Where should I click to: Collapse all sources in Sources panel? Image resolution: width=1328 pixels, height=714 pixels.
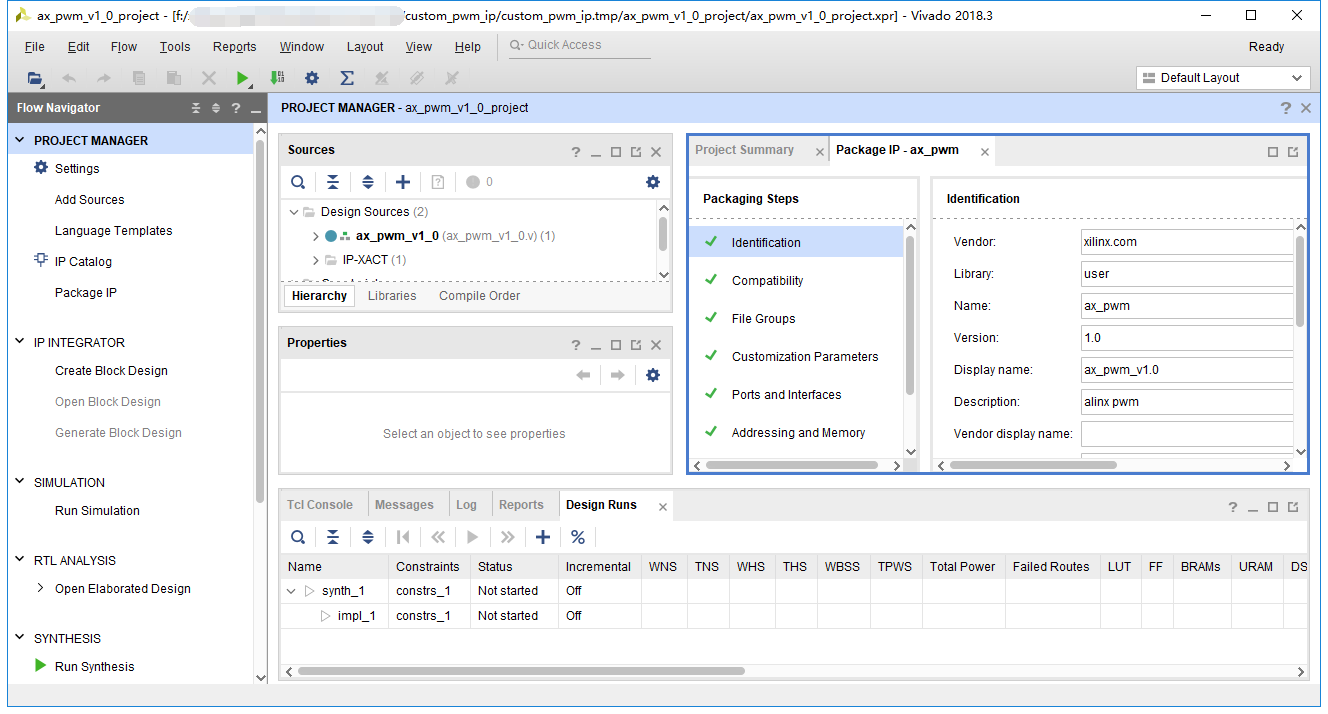click(333, 182)
